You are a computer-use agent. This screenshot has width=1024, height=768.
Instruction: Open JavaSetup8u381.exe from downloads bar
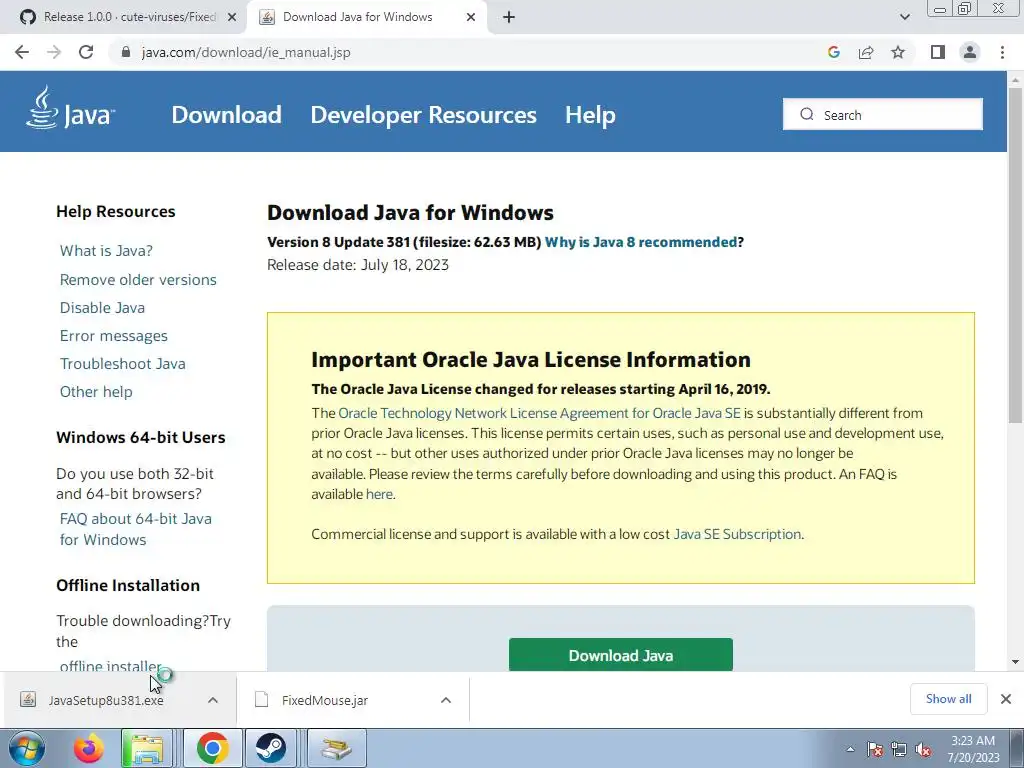point(106,700)
